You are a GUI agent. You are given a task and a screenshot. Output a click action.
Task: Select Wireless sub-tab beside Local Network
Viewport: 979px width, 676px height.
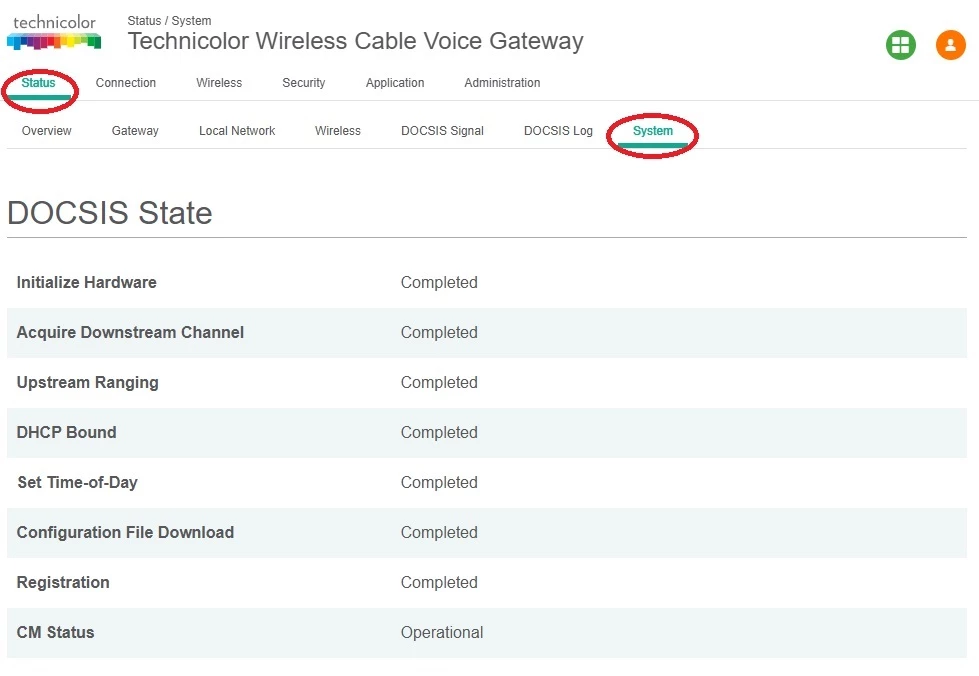pos(338,131)
